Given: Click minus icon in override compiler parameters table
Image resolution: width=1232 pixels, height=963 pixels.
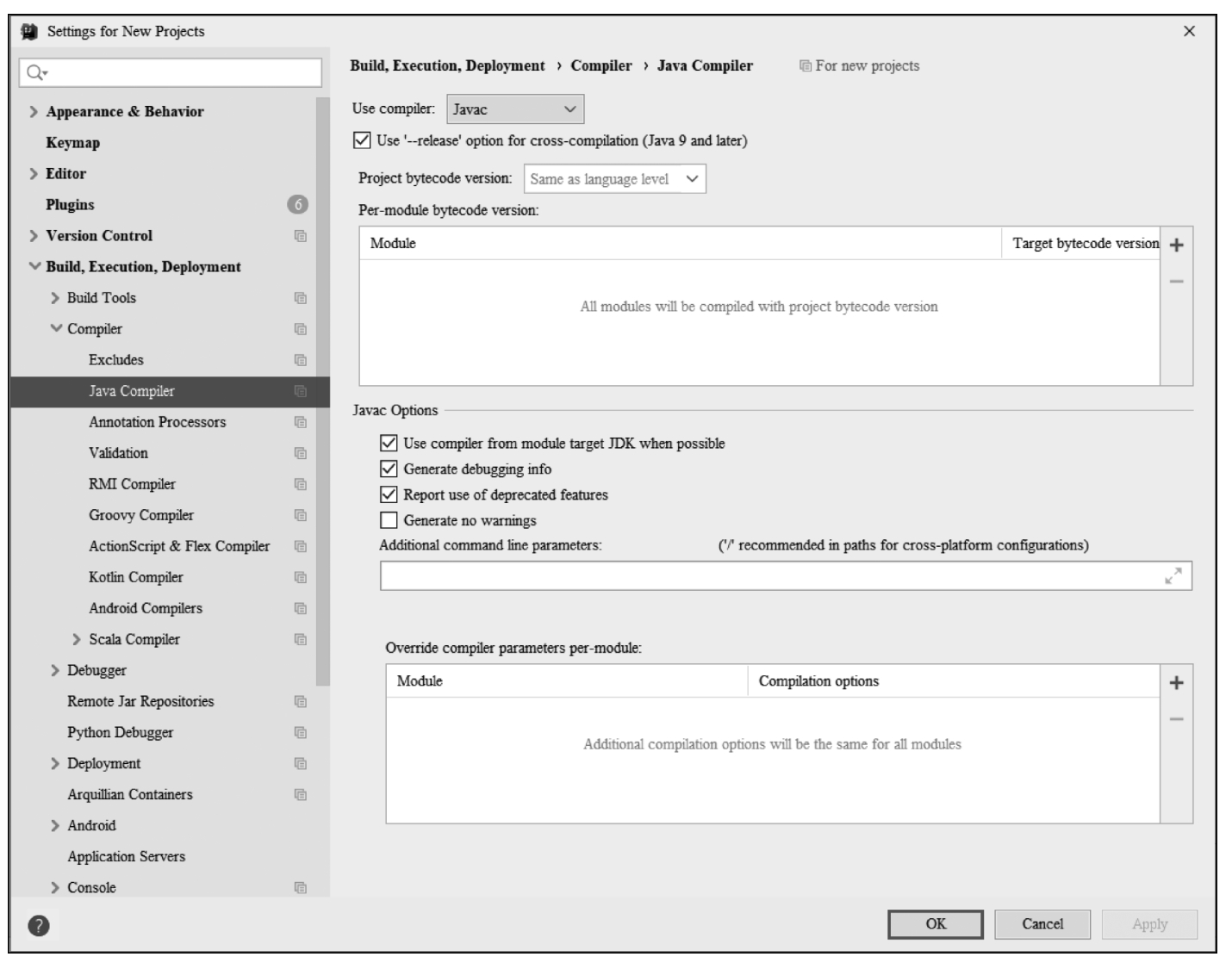Looking at the screenshot, I should pyautogui.click(x=1177, y=720).
